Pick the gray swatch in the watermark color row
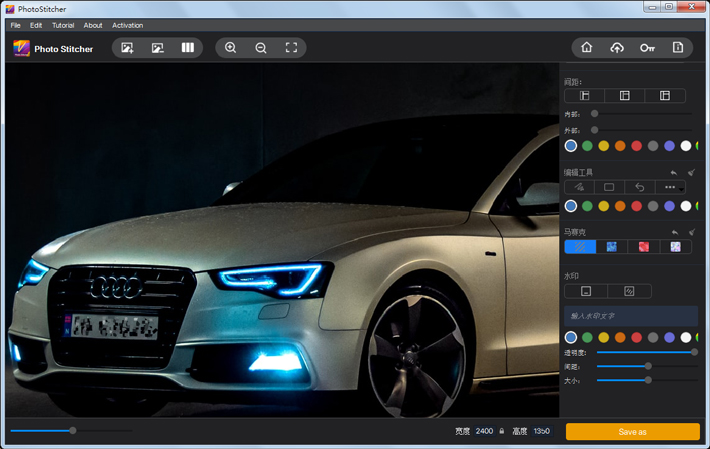This screenshot has height=449, width=710. tap(653, 337)
